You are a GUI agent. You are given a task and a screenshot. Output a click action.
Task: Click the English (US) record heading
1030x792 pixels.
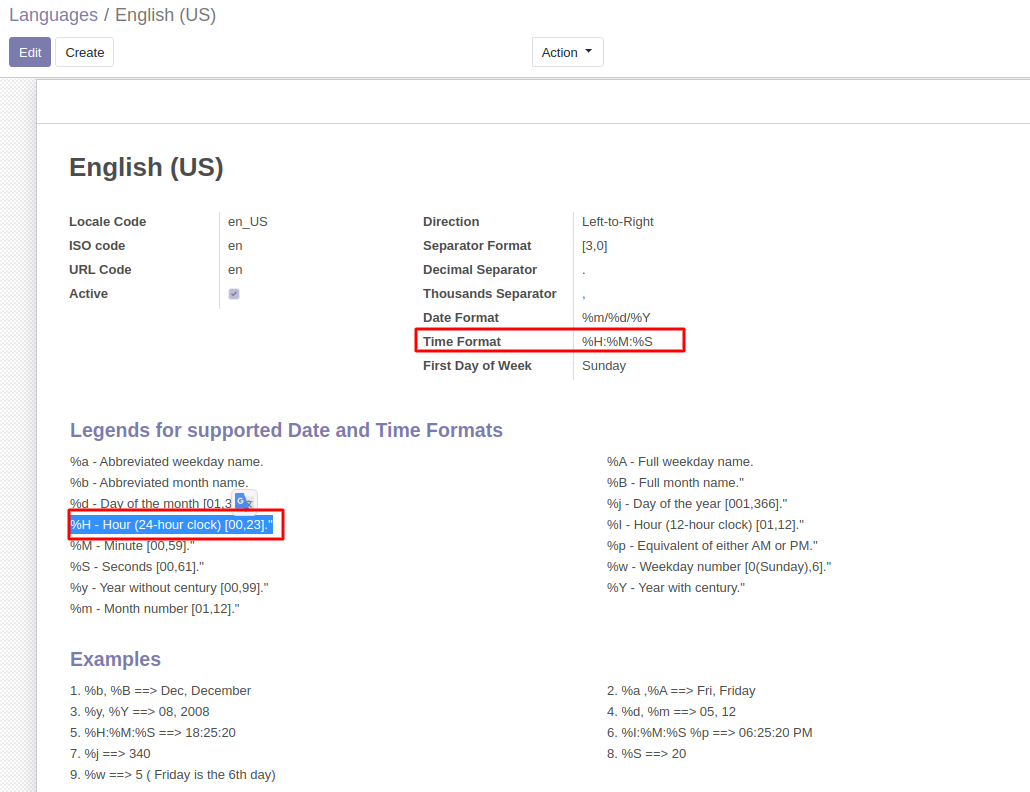pyautogui.click(x=146, y=167)
